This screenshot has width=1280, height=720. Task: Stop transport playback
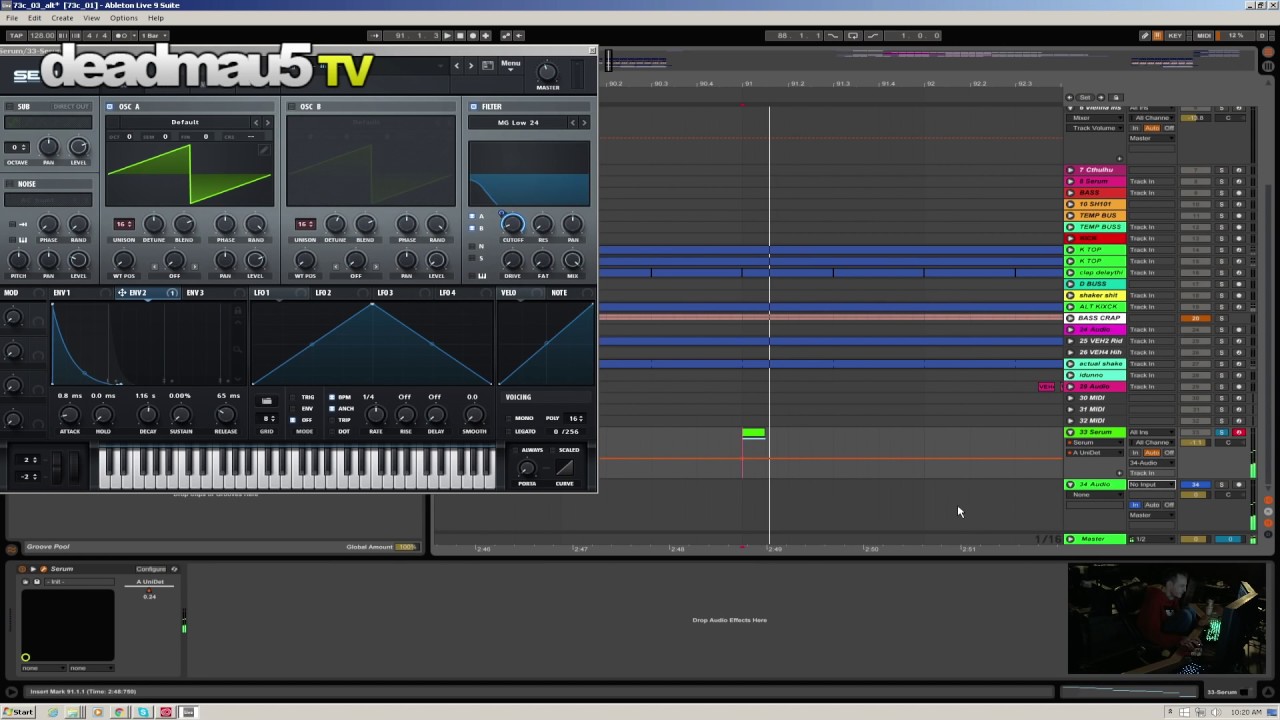tap(460, 36)
